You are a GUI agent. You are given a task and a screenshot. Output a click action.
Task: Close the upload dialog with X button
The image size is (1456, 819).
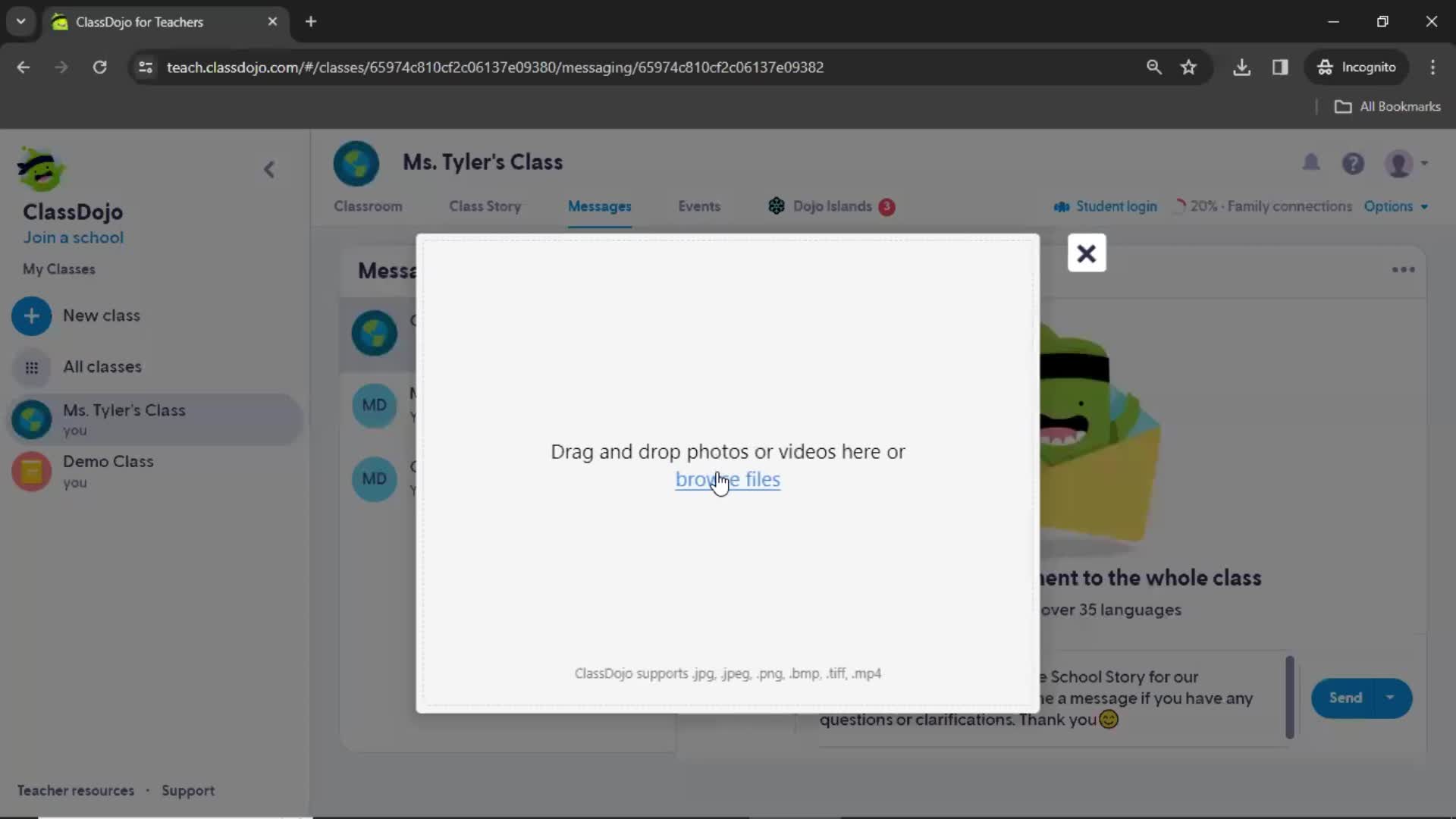click(1086, 253)
